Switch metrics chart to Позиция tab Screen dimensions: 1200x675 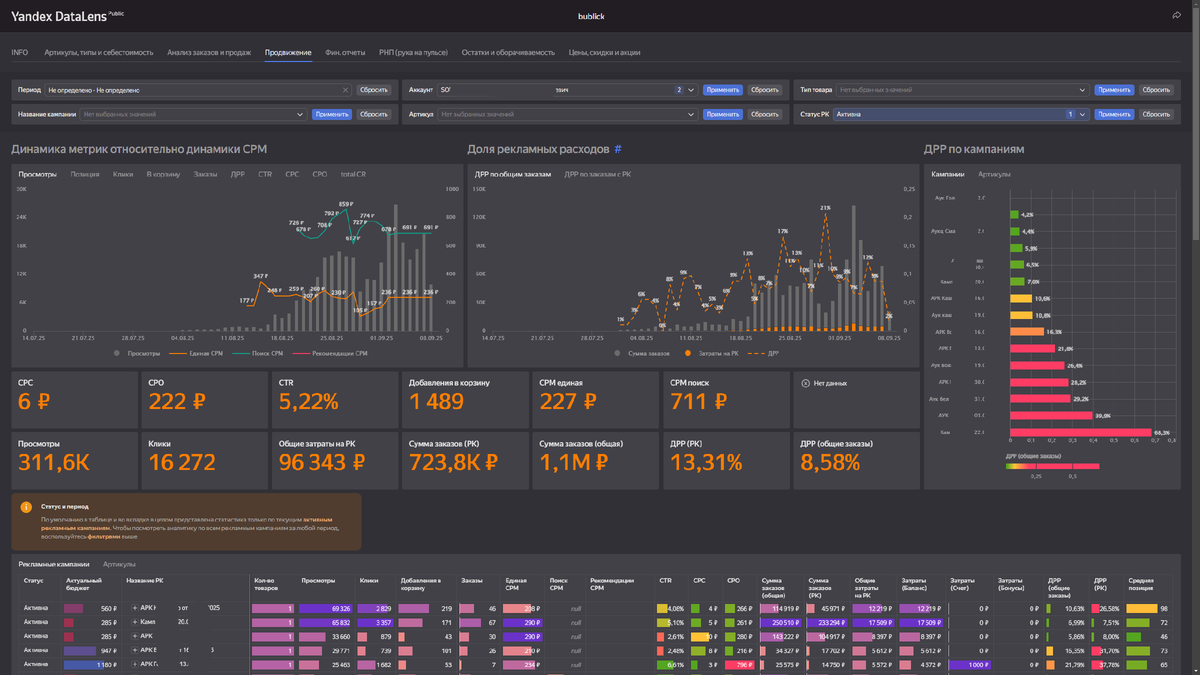[x=85, y=174]
